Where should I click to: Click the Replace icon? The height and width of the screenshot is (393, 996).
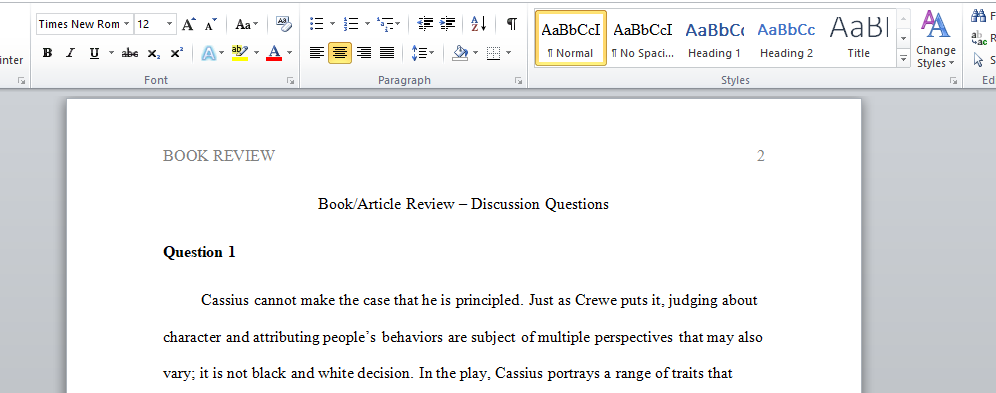978,38
